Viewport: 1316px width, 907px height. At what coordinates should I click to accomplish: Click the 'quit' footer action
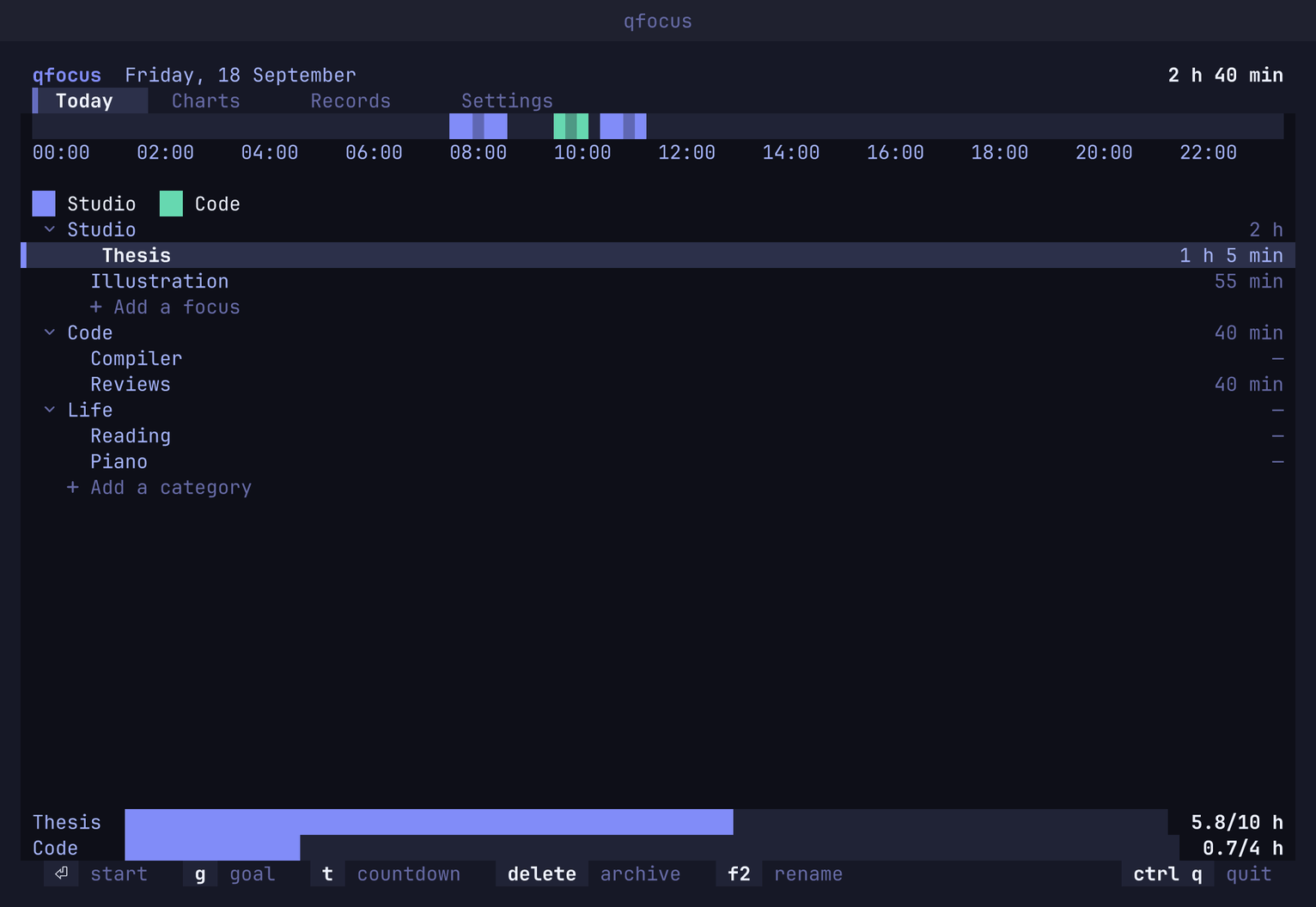point(1248,874)
